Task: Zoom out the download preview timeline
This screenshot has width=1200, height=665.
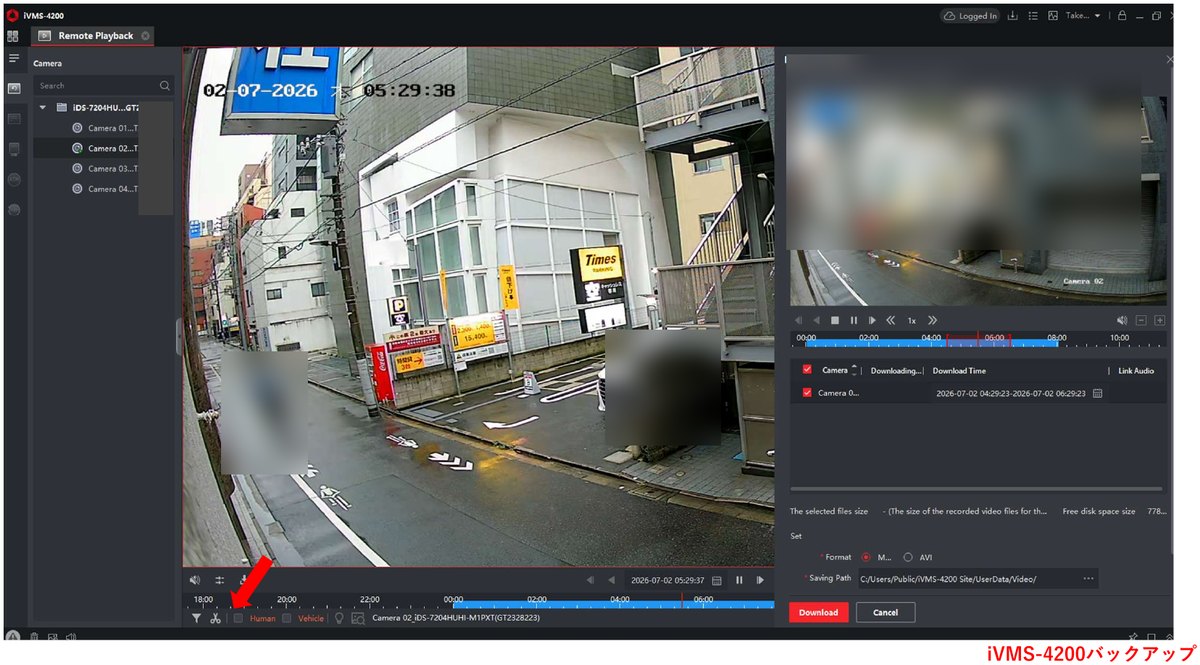Action: [x=1141, y=320]
